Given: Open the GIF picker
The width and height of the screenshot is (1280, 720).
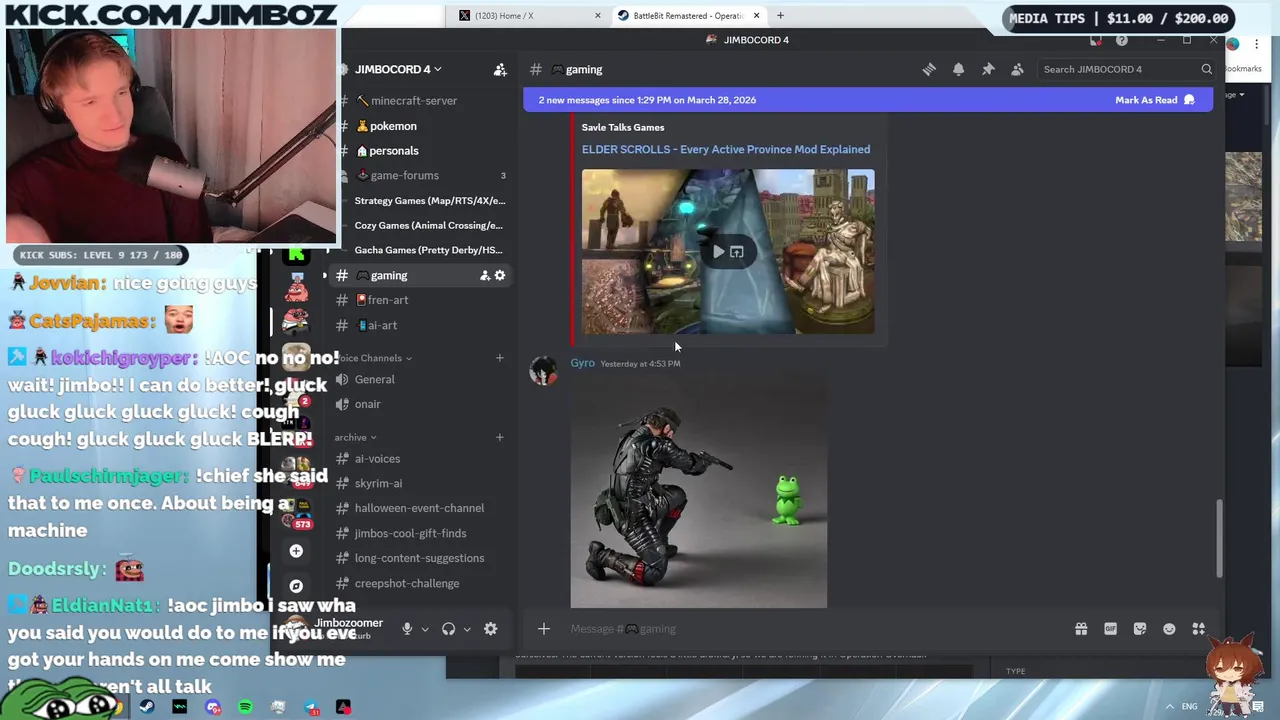Looking at the screenshot, I should 1110,629.
